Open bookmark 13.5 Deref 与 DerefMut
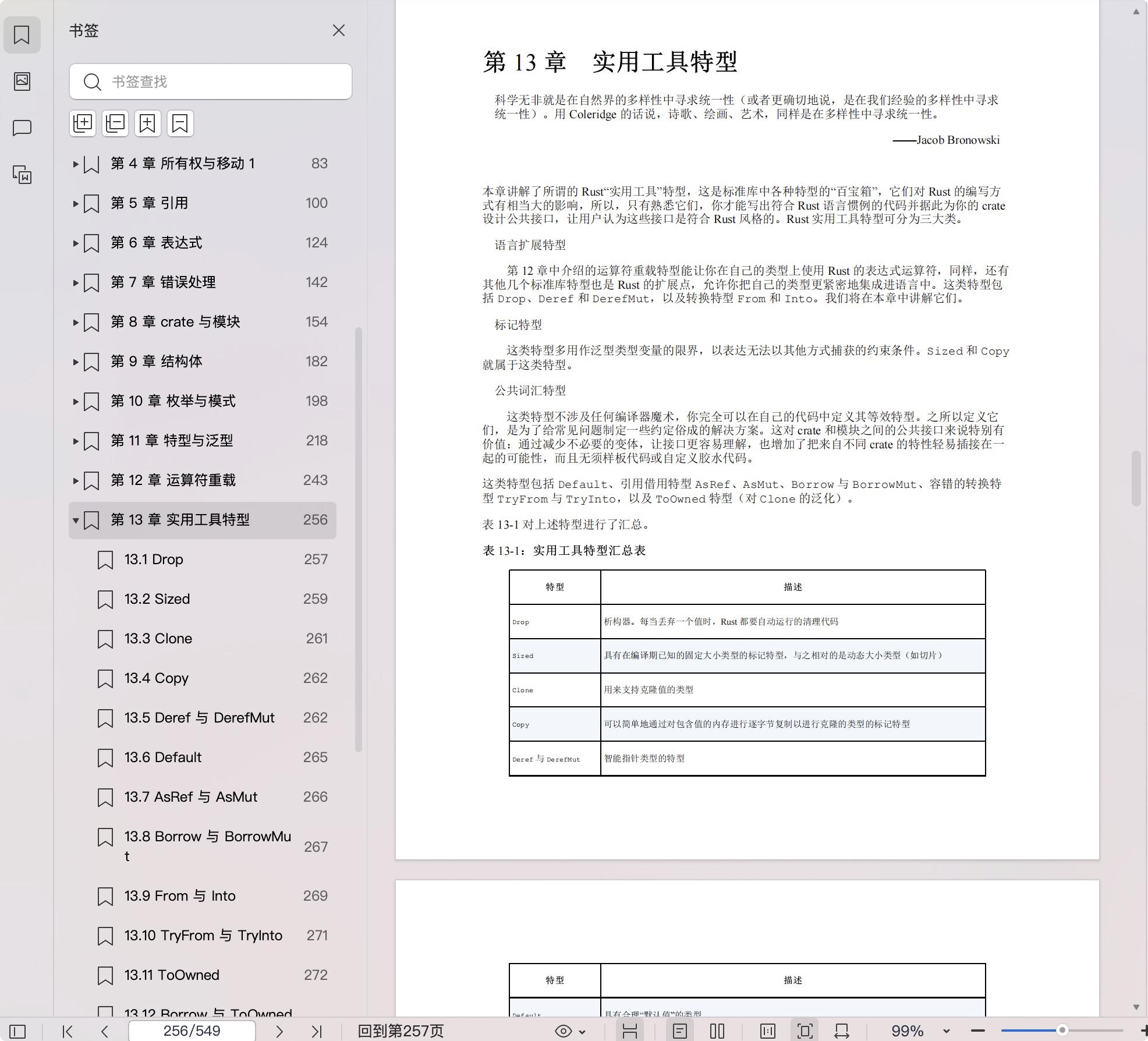 (203, 718)
